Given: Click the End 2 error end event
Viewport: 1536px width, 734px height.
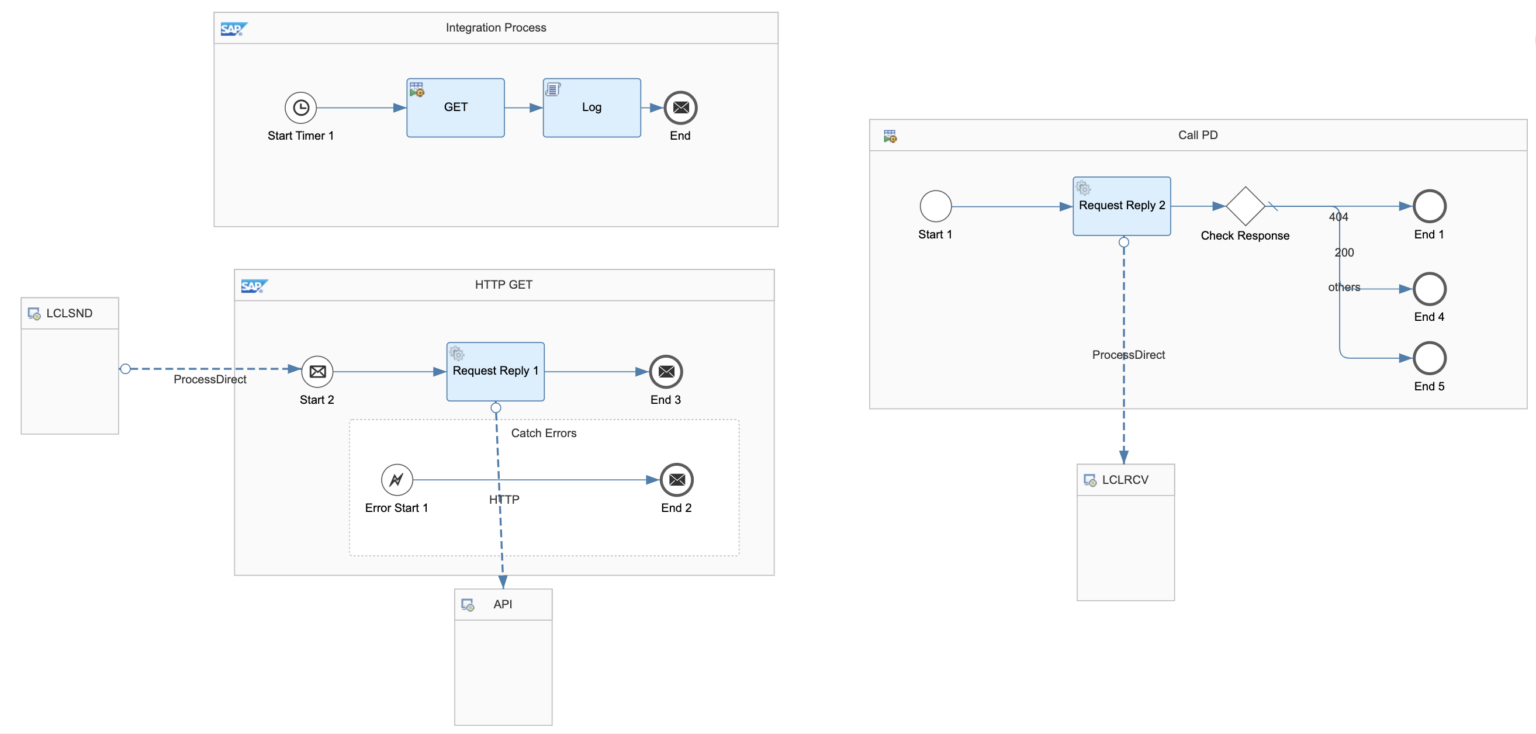Looking at the screenshot, I should coord(677,480).
